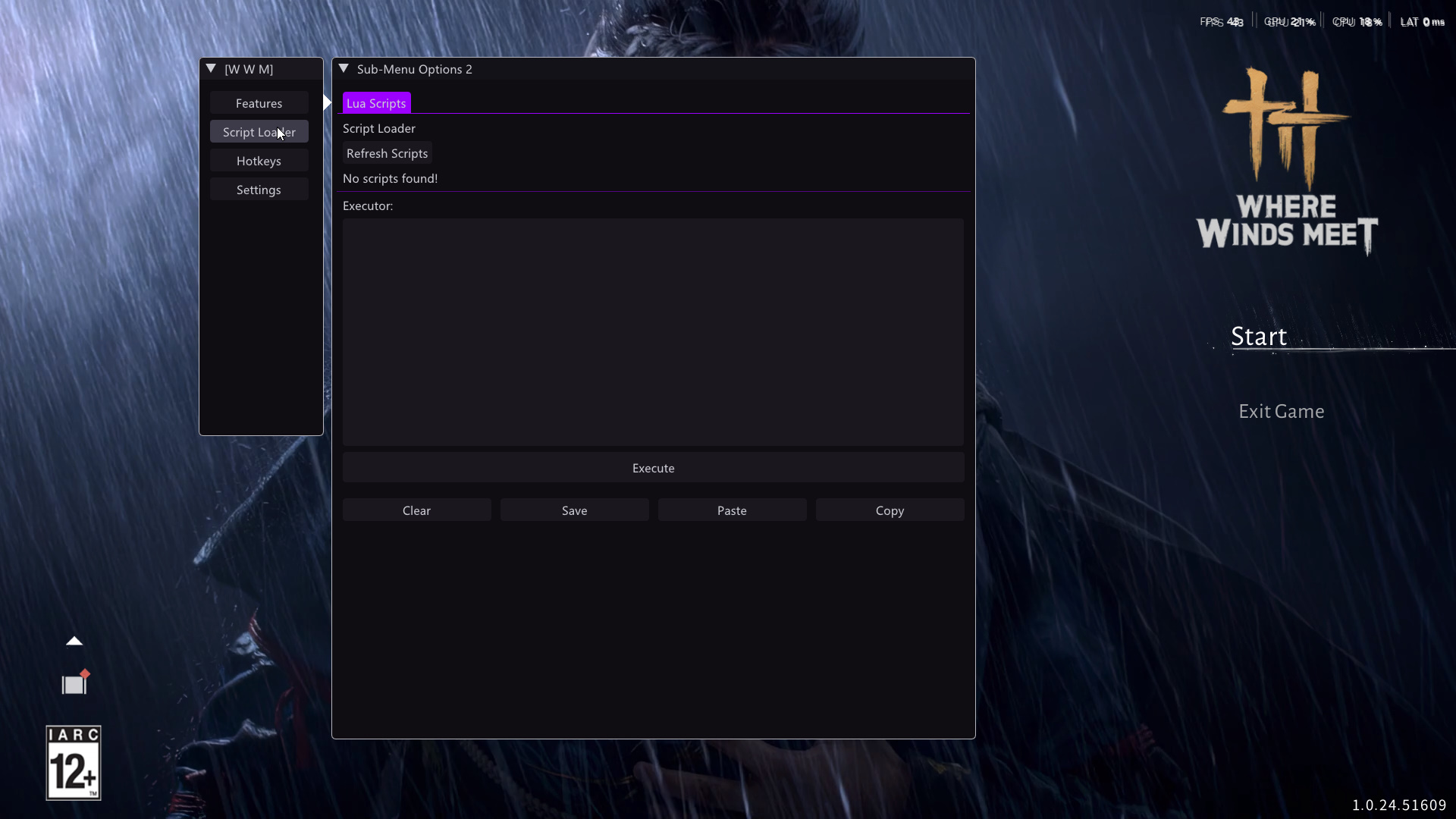Run the script with Execute
Screen dimensions: 1456x819
(654, 468)
